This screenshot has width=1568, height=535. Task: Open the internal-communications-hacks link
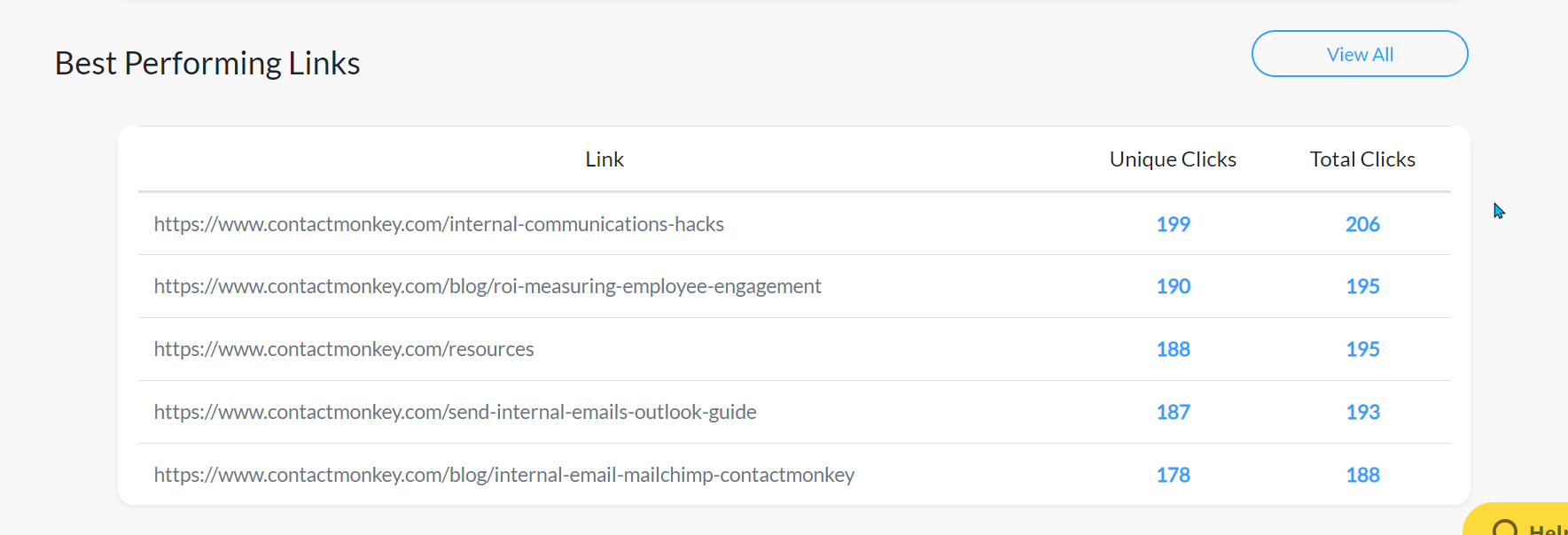tap(438, 224)
